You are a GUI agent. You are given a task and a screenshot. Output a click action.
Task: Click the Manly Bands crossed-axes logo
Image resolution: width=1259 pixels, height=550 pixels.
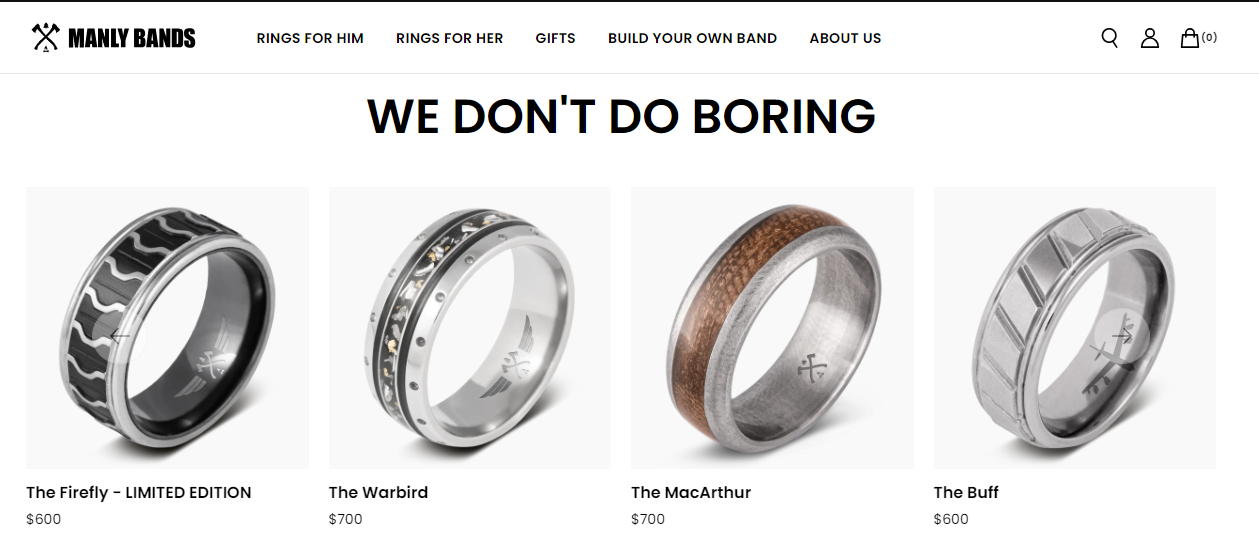[113, 38]
